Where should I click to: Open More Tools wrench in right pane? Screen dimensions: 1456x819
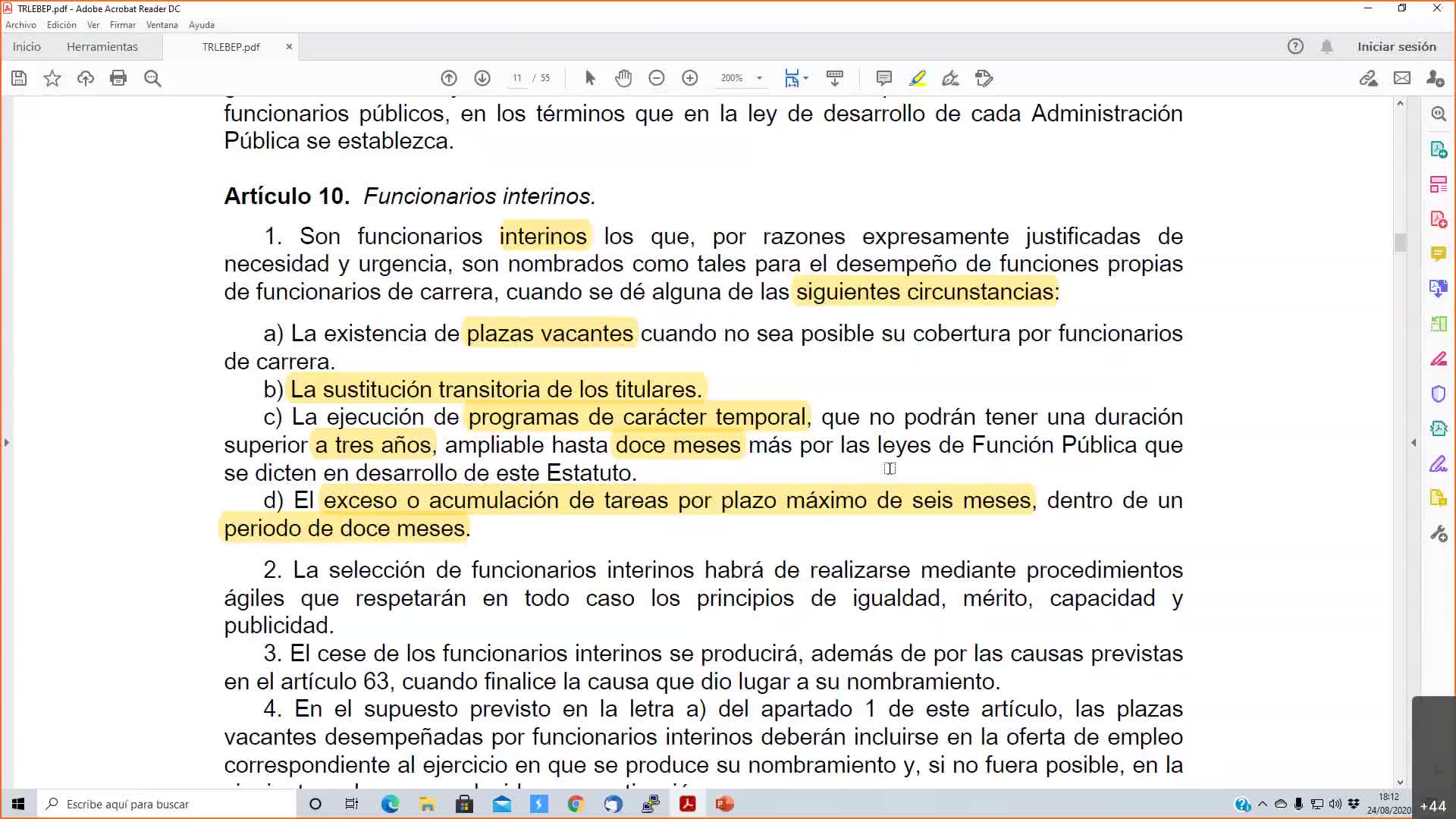coord(1439,534)
